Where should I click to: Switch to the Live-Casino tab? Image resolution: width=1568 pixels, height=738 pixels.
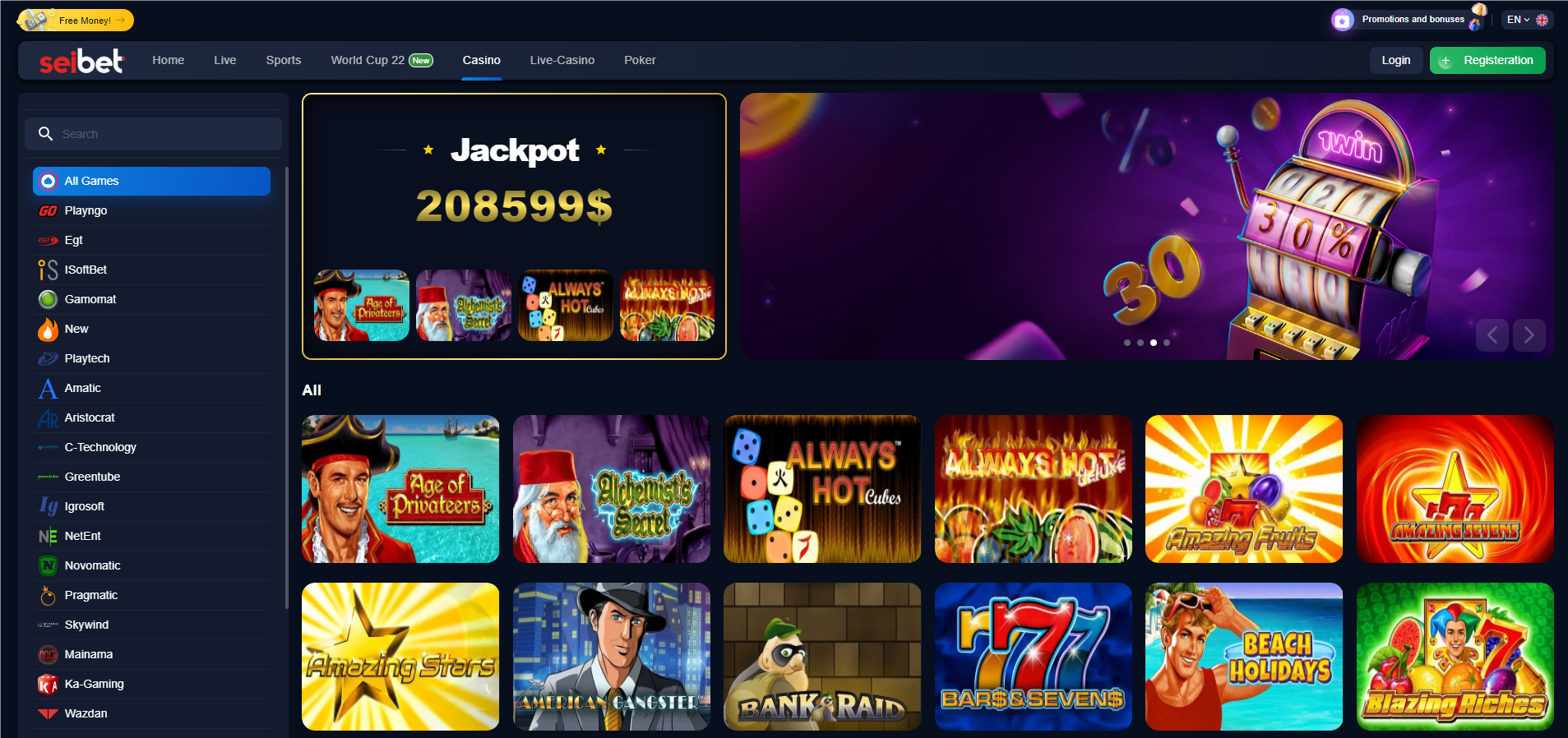(562, 60)
